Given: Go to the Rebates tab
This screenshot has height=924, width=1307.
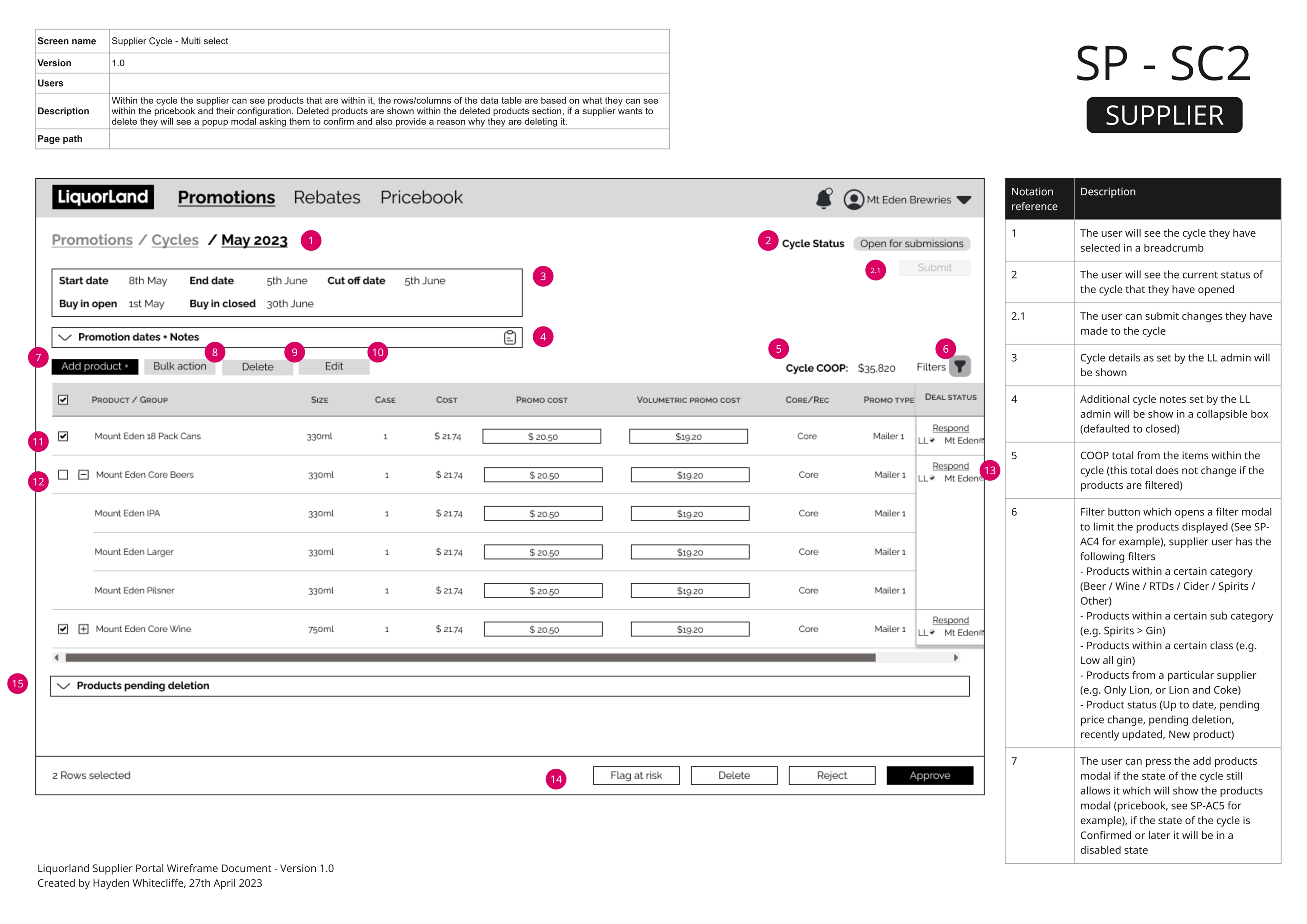Looking at the screenshot, I should [327, 198].
